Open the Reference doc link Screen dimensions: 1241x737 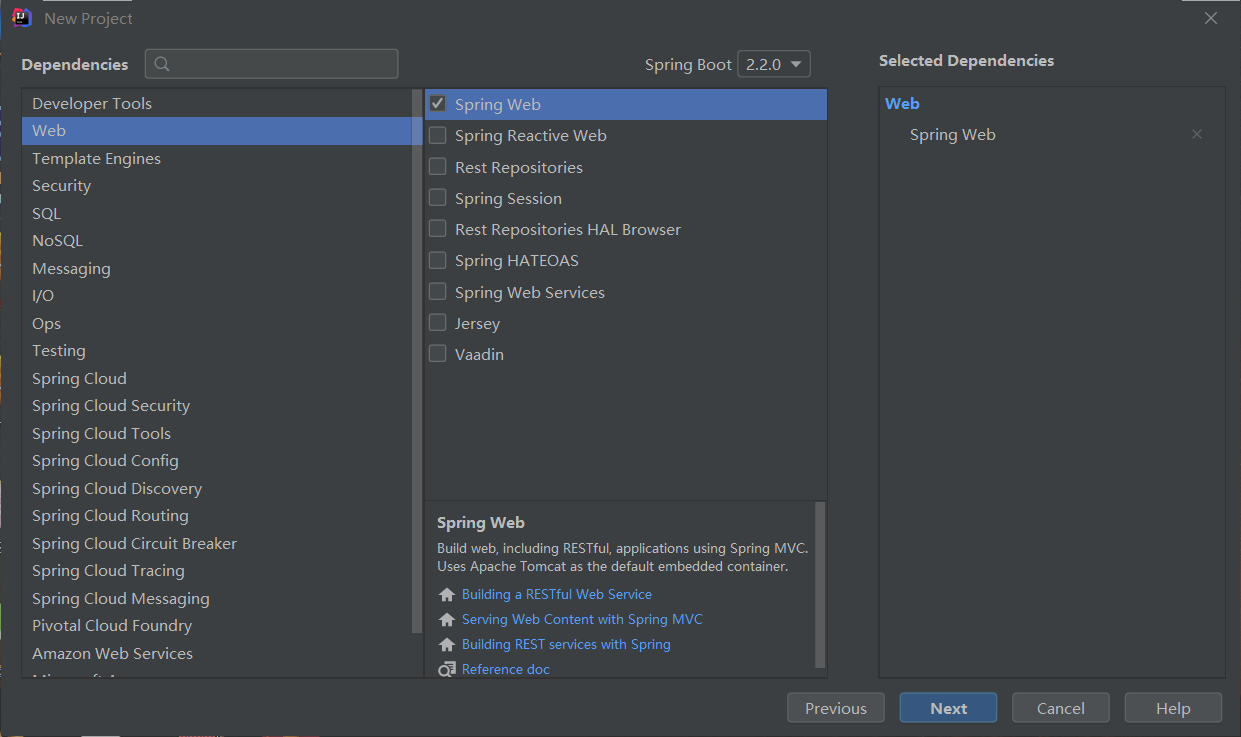[506, 669]
